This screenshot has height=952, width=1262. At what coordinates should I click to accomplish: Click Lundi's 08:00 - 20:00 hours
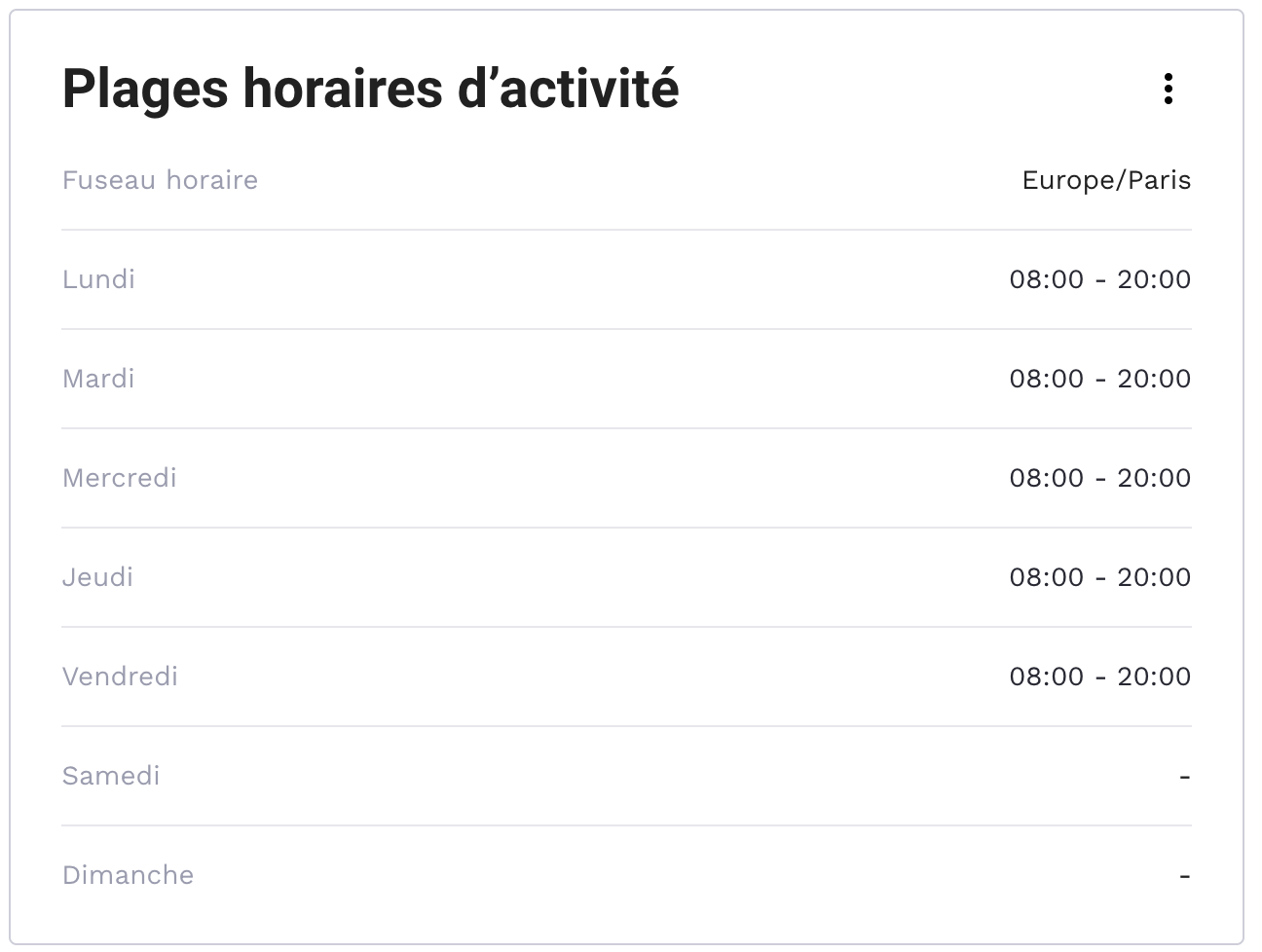tap(1100, 279)
